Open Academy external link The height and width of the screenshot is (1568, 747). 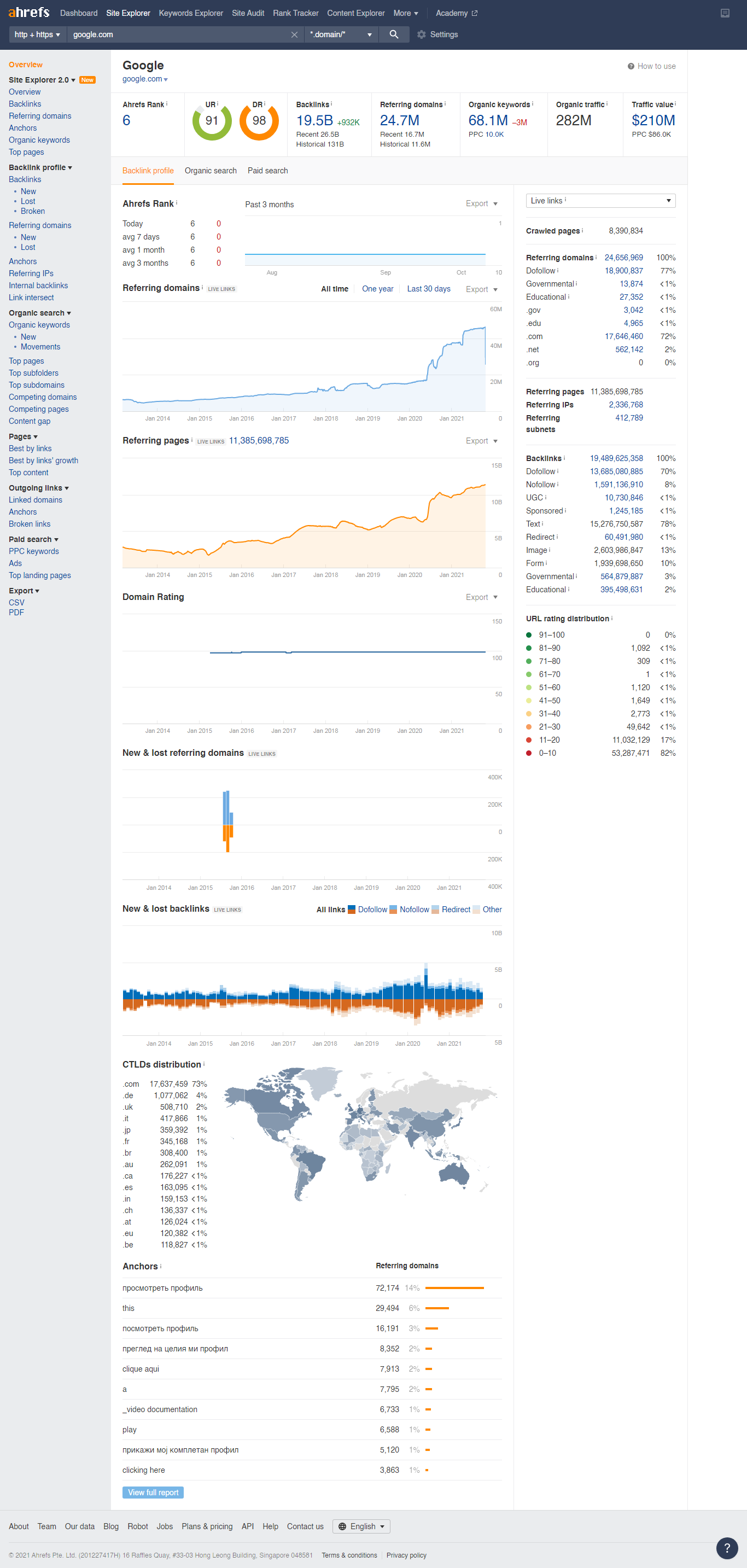[x=456, y=13]
